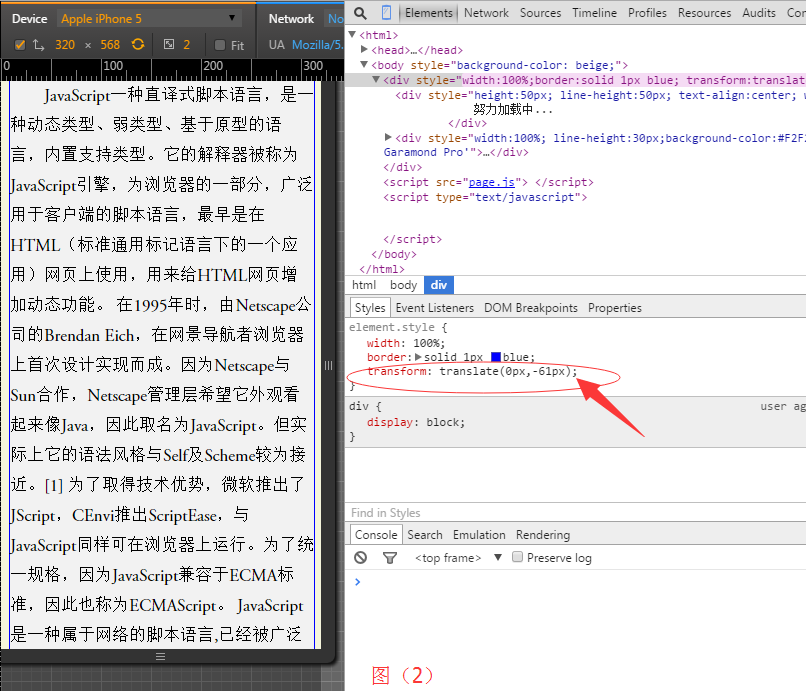
Task: Select the Event Listeners tab
Action: (435, 308)
